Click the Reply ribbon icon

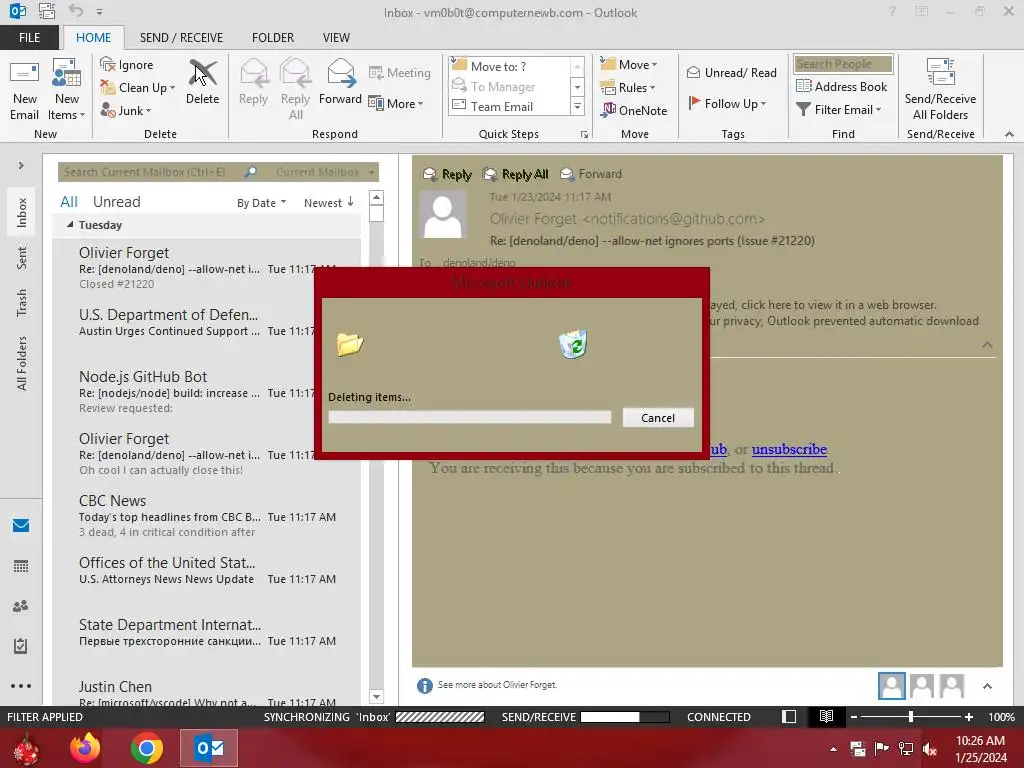pos(253,82)
